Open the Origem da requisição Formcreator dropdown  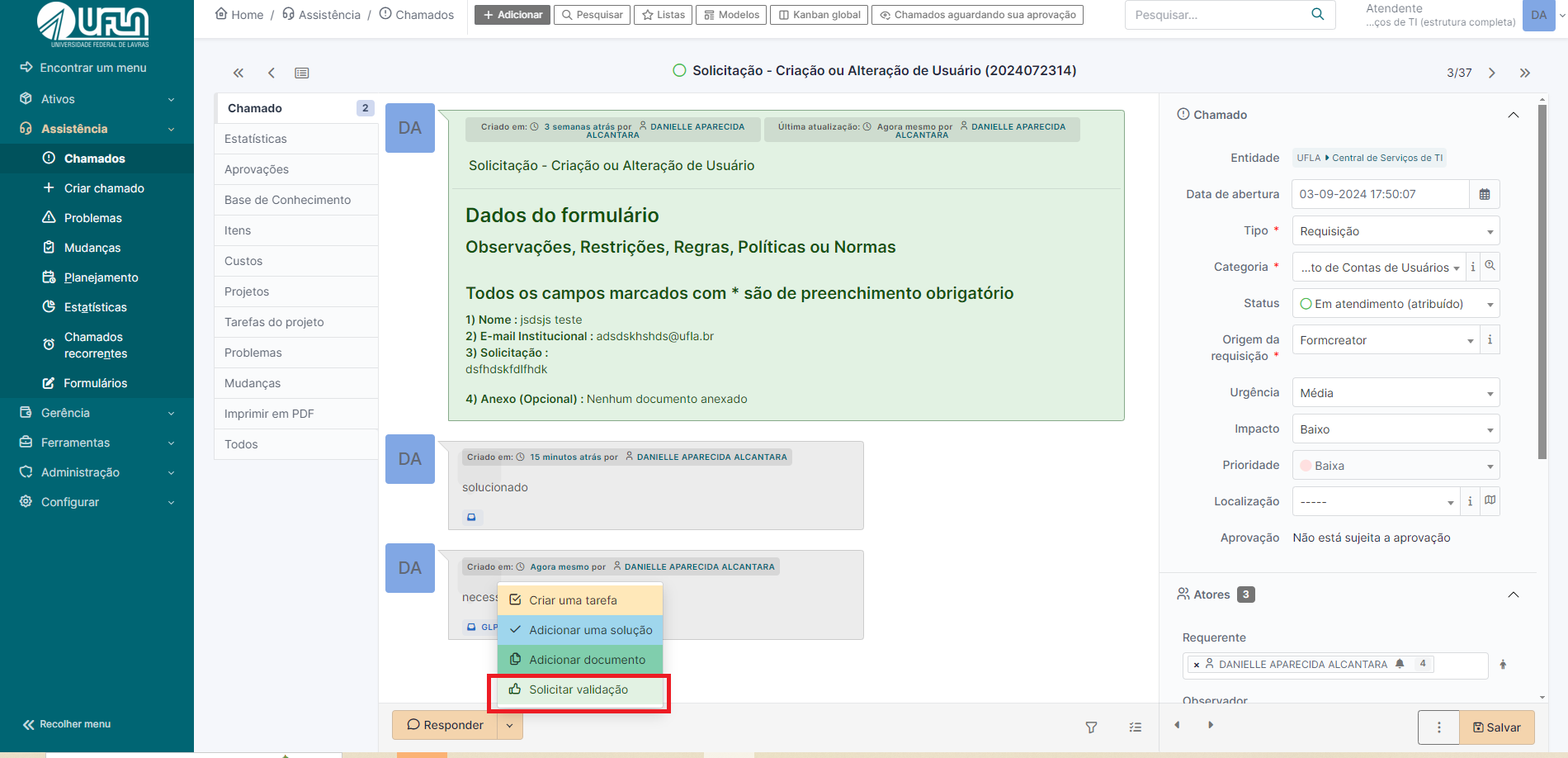point(1386,340)
